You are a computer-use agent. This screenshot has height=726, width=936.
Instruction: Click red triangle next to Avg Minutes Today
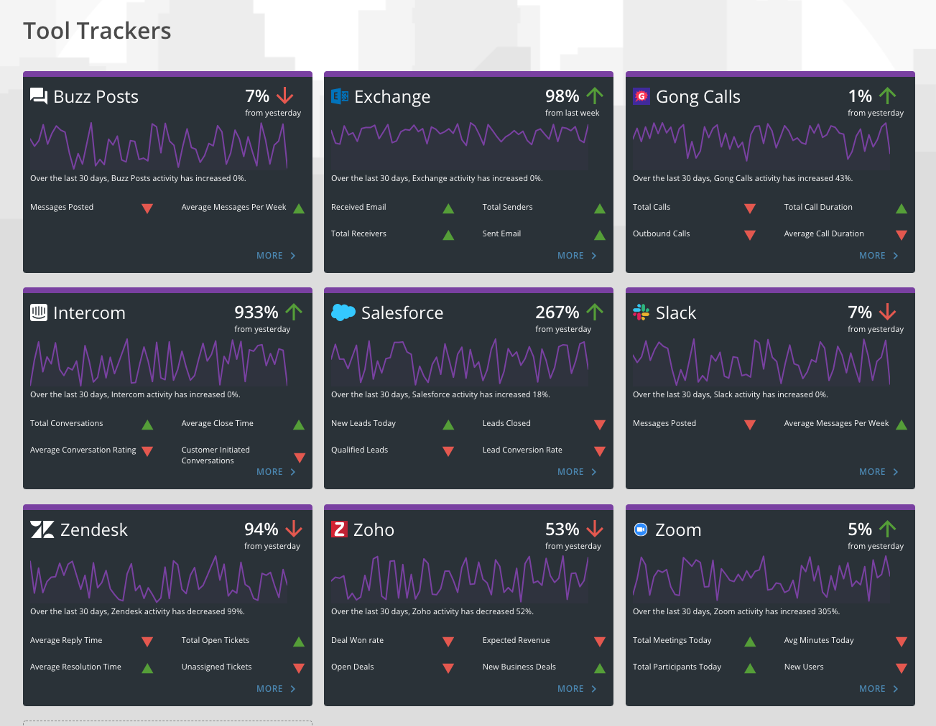901,642
